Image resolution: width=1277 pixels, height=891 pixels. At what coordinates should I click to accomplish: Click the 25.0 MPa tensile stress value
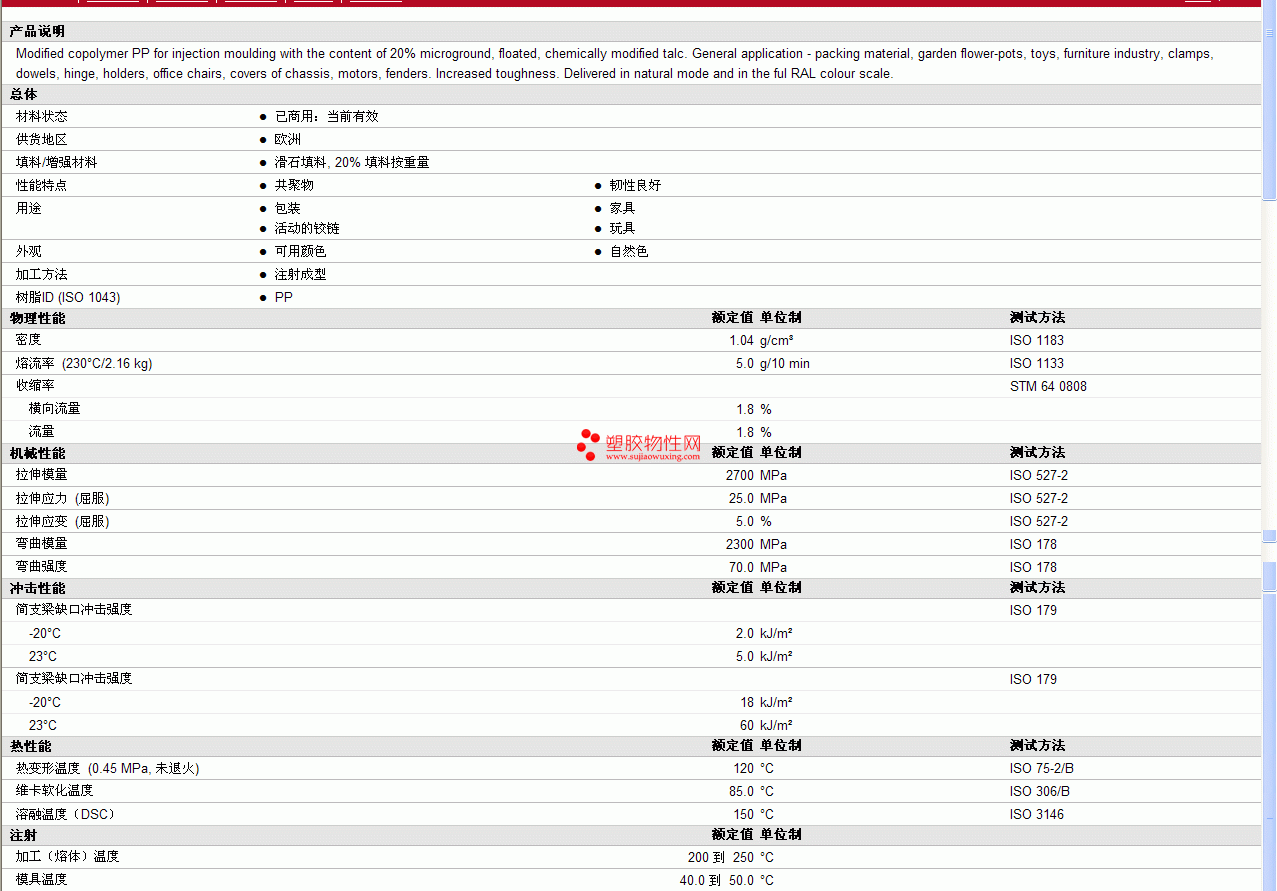[x=757, y=498]
